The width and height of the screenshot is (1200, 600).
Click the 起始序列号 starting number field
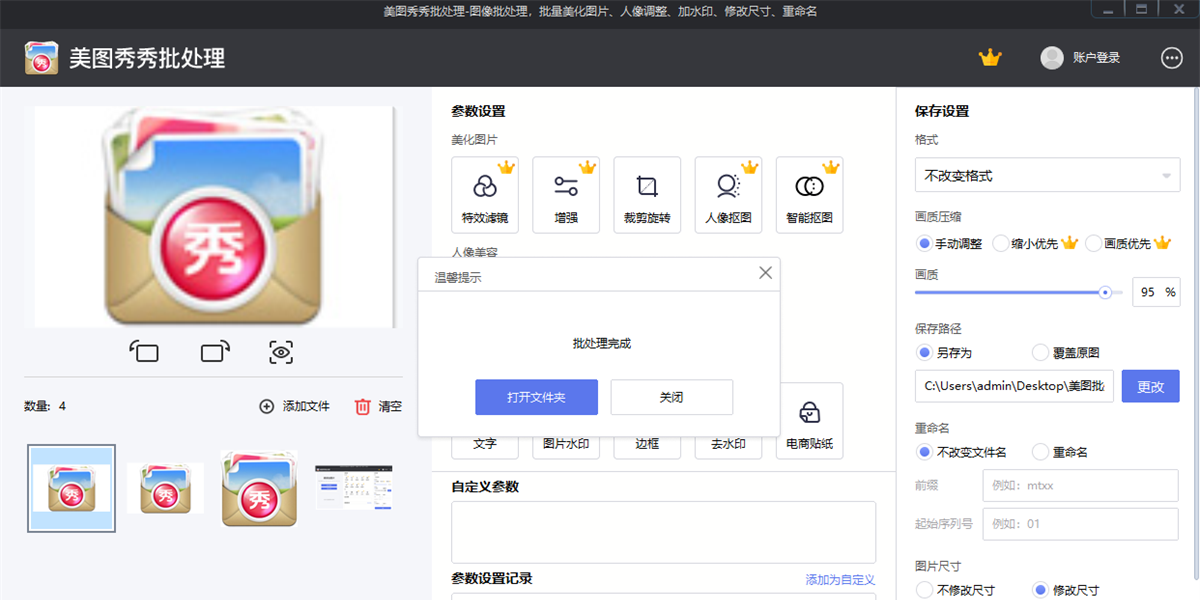pos(1081,524)
